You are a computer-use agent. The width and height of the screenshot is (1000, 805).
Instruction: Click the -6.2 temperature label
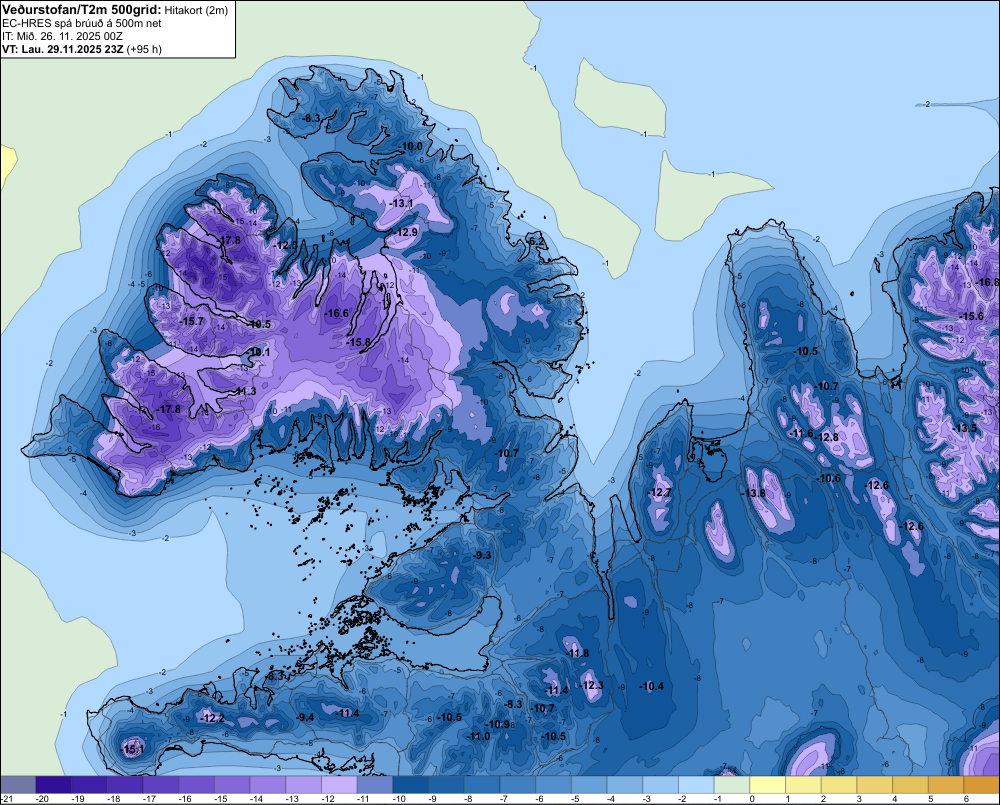coord(537,241)
